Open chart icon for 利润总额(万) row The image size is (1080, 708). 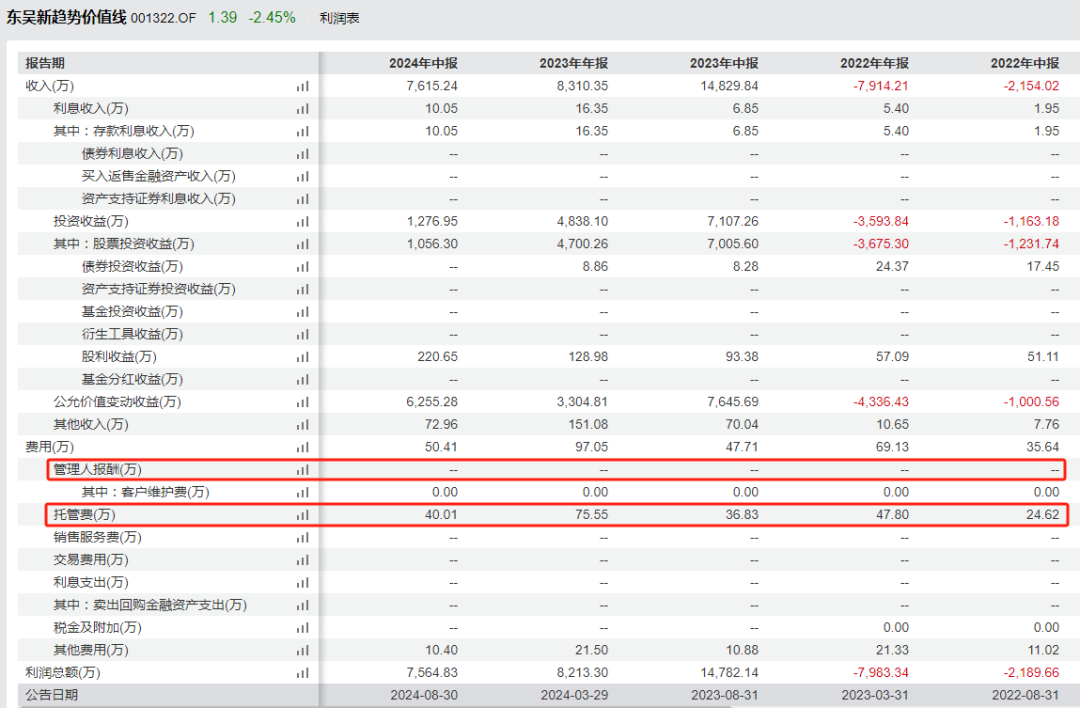coord(303,673)
